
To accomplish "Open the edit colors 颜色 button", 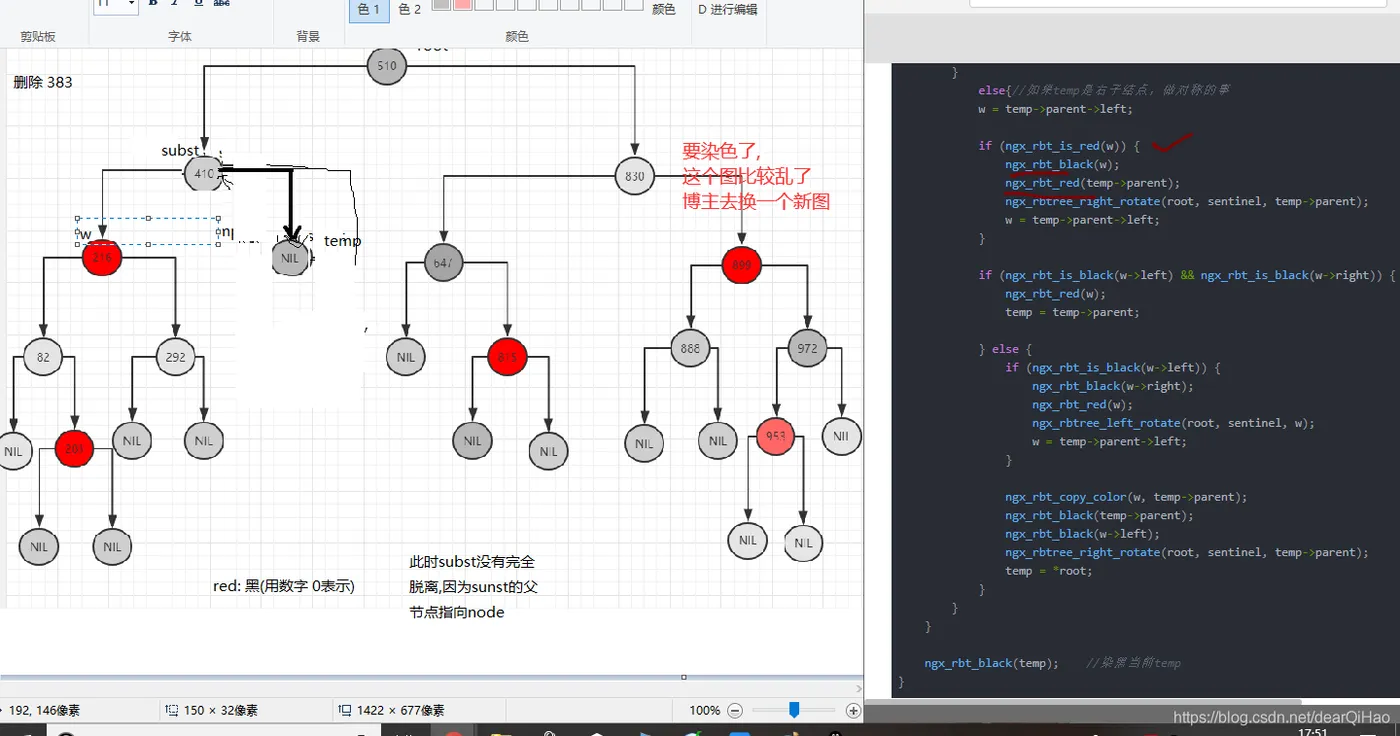I will click(664, 9).
